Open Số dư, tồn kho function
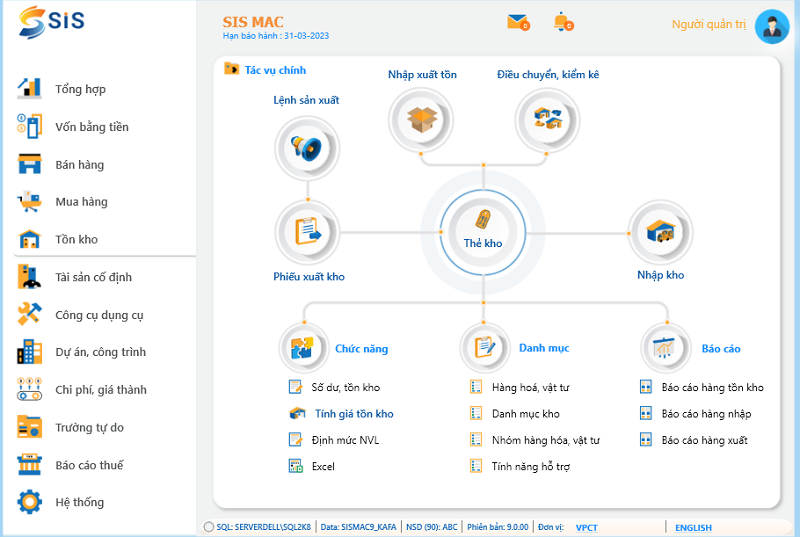800x537 pixels. [345, 387]
